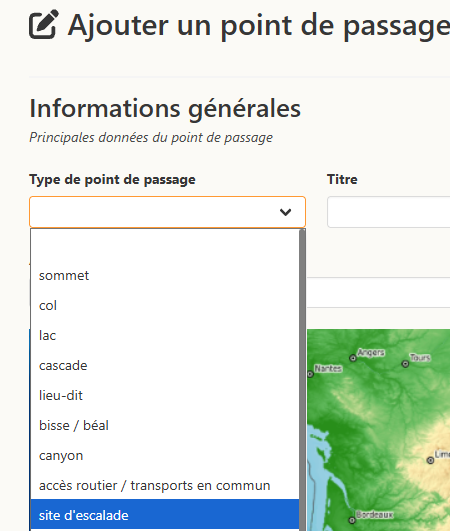Click the chevron arrow of the type dropdown

click(x=285, y=212)
